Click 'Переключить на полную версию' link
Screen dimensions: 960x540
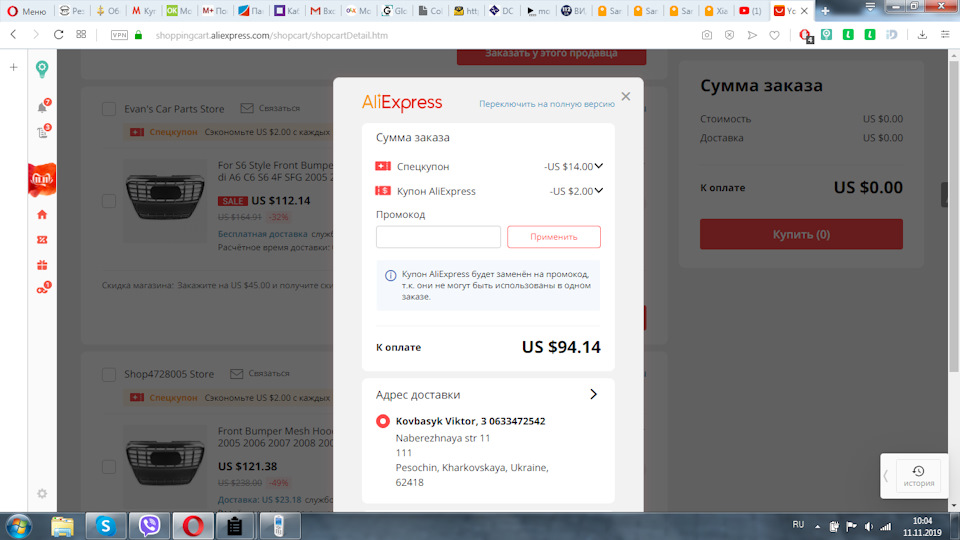547,104
